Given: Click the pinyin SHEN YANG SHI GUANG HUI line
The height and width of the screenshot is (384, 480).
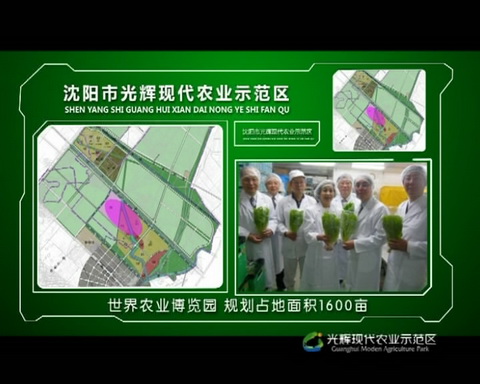Looking at the screenshot, I should [177, 109].
